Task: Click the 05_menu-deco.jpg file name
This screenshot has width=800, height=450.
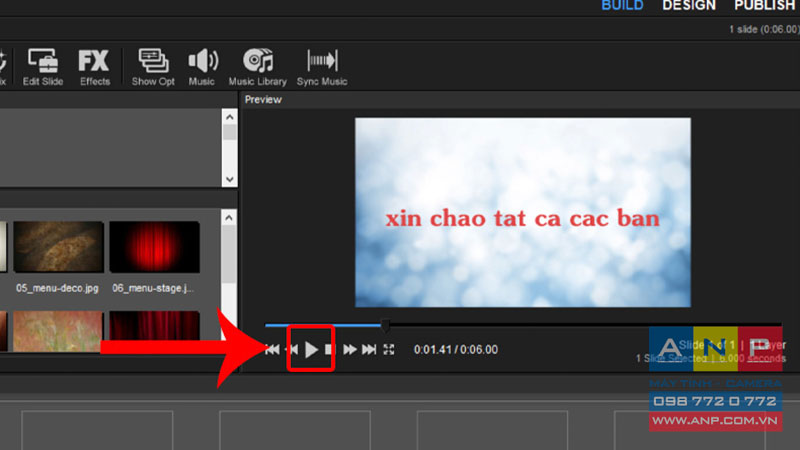Action: click(57, 288)
